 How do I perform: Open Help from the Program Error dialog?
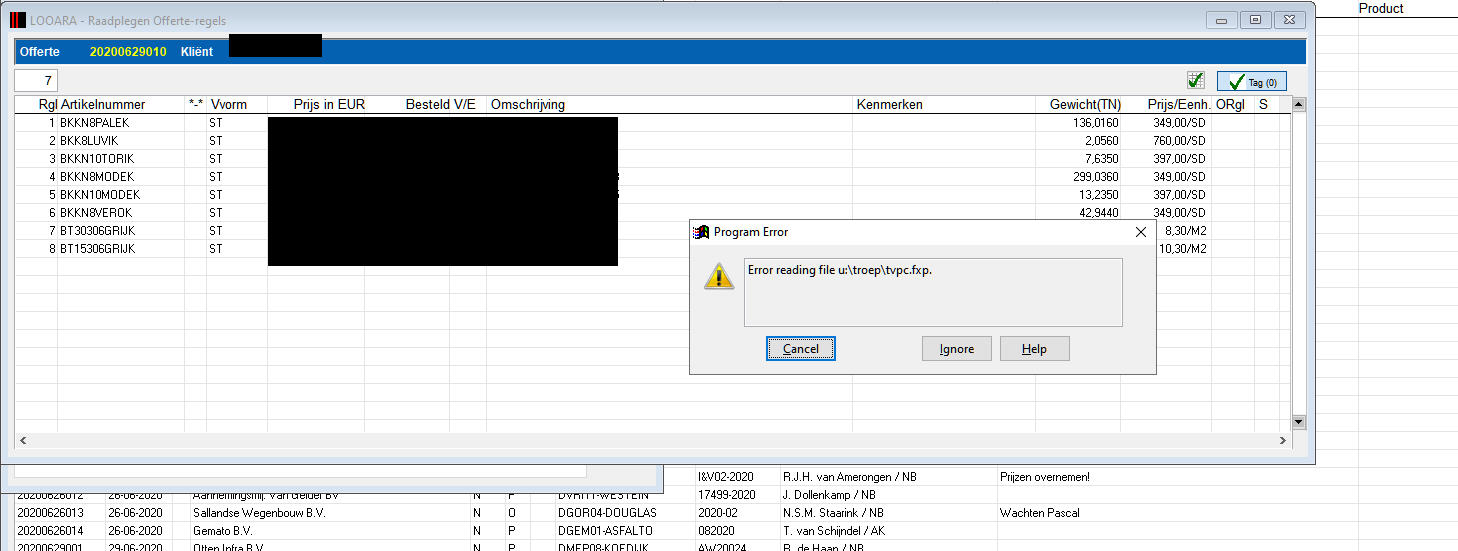click(x=1035, y=348)
